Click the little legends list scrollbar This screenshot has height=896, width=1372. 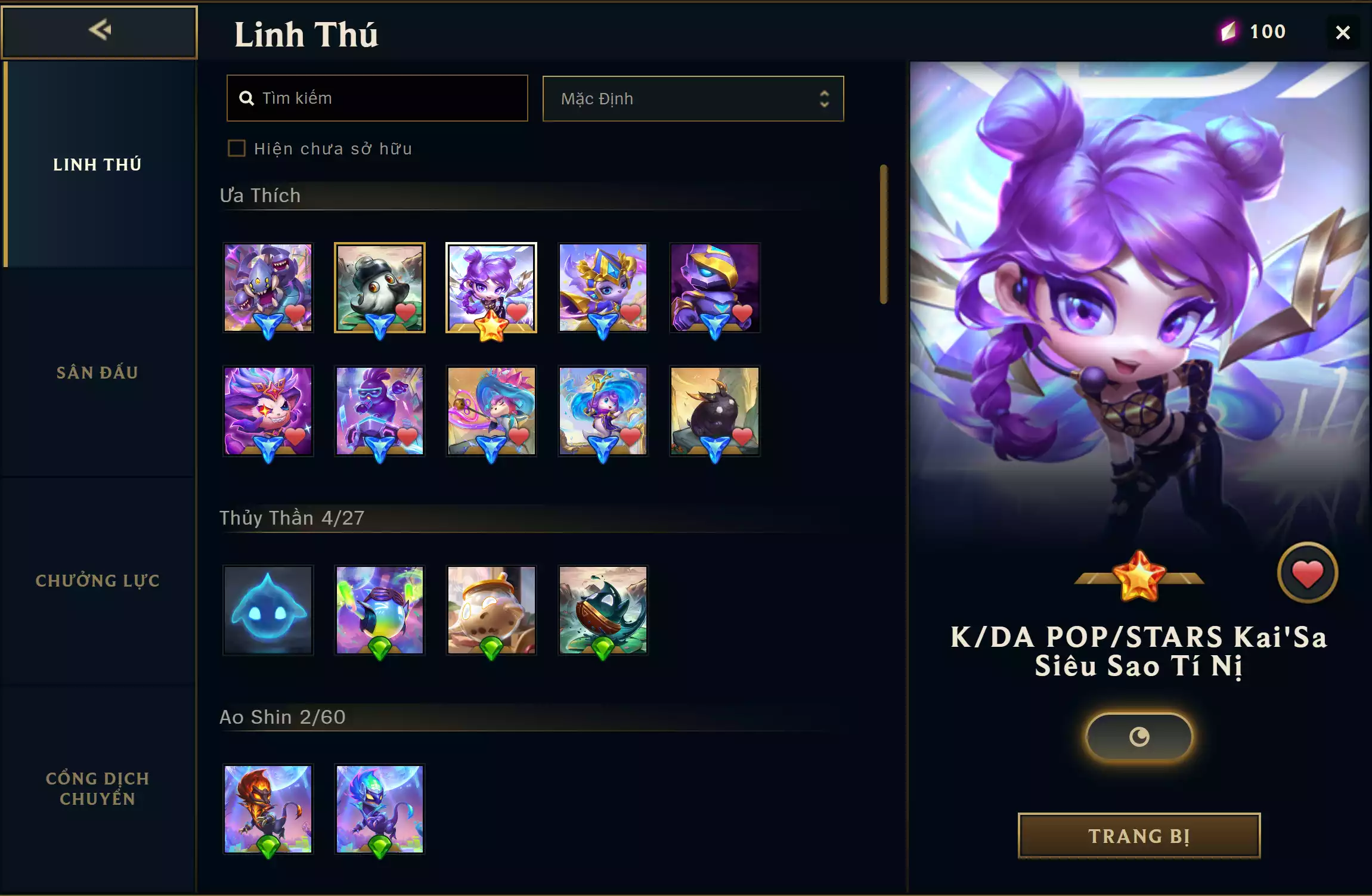coord(884,234)
